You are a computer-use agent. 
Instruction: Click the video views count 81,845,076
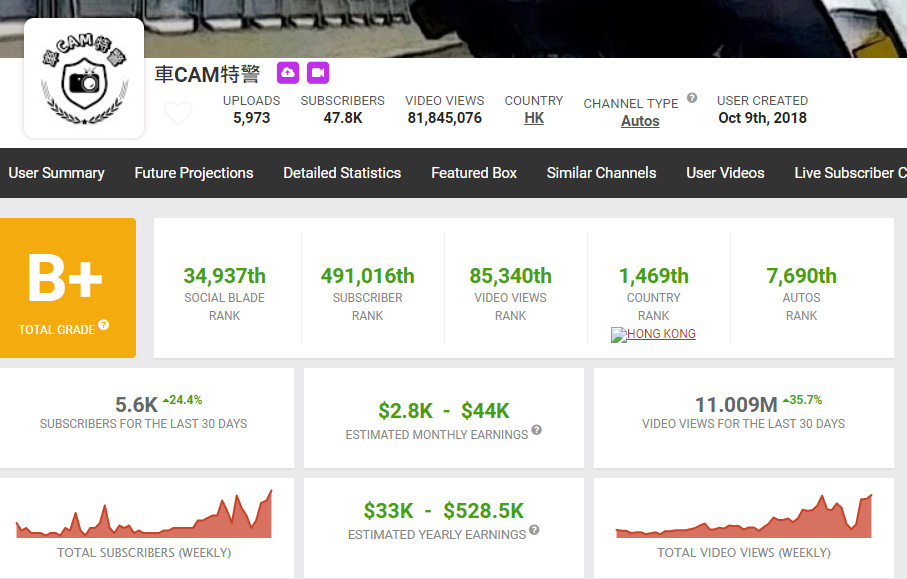tap(444, 118)
